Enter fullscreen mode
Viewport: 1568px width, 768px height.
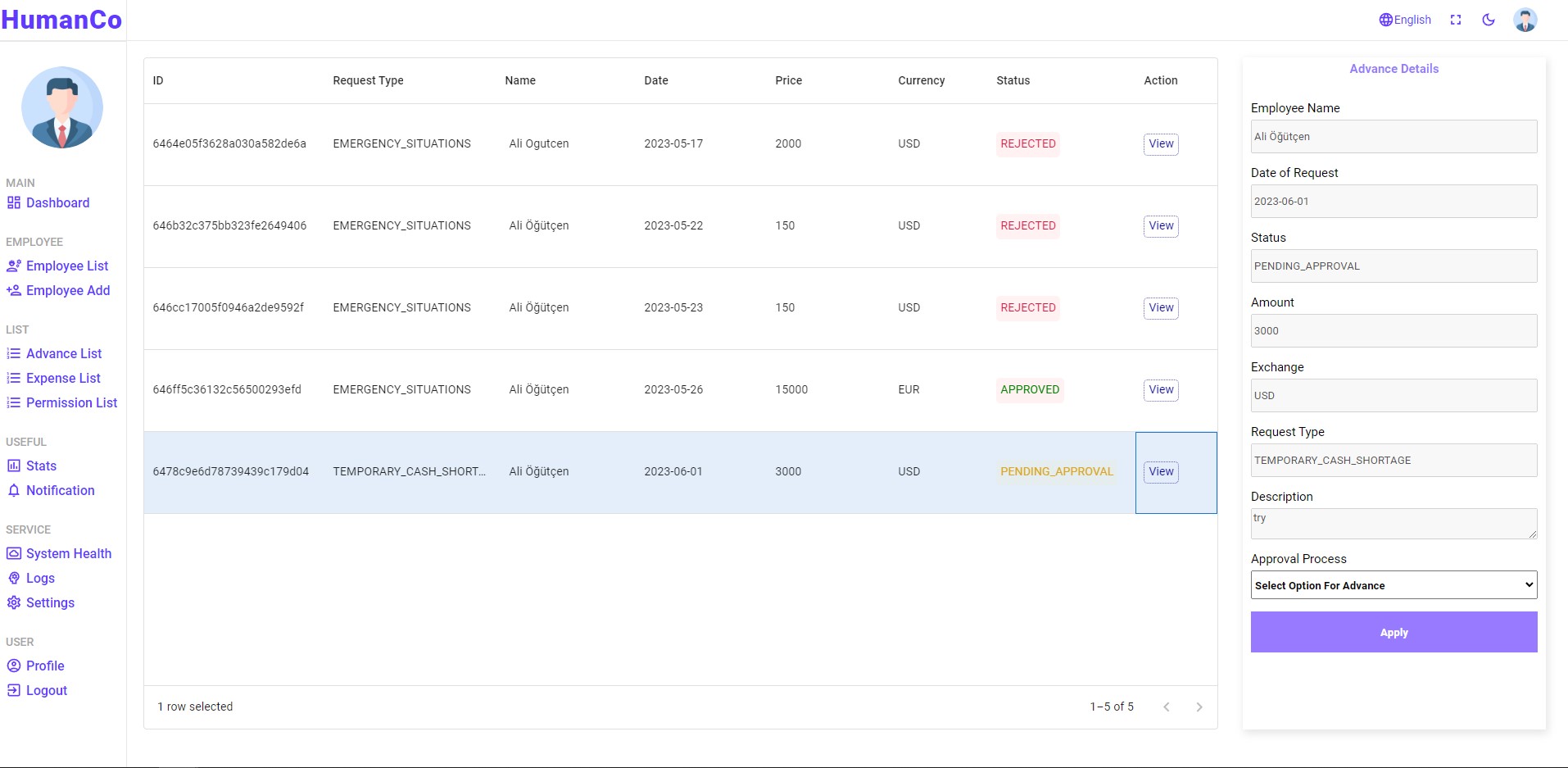[x=1455, y=19]
